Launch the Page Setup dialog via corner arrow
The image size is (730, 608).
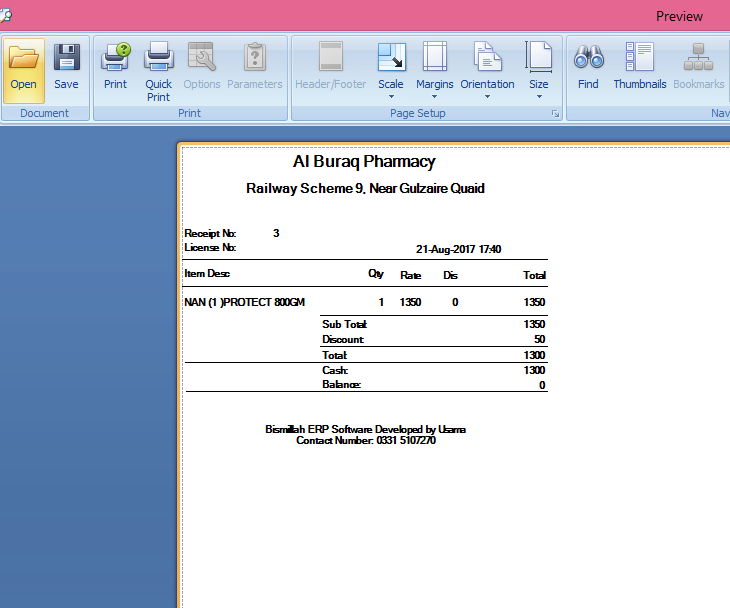pyautogui.click(x=555, y=115)
